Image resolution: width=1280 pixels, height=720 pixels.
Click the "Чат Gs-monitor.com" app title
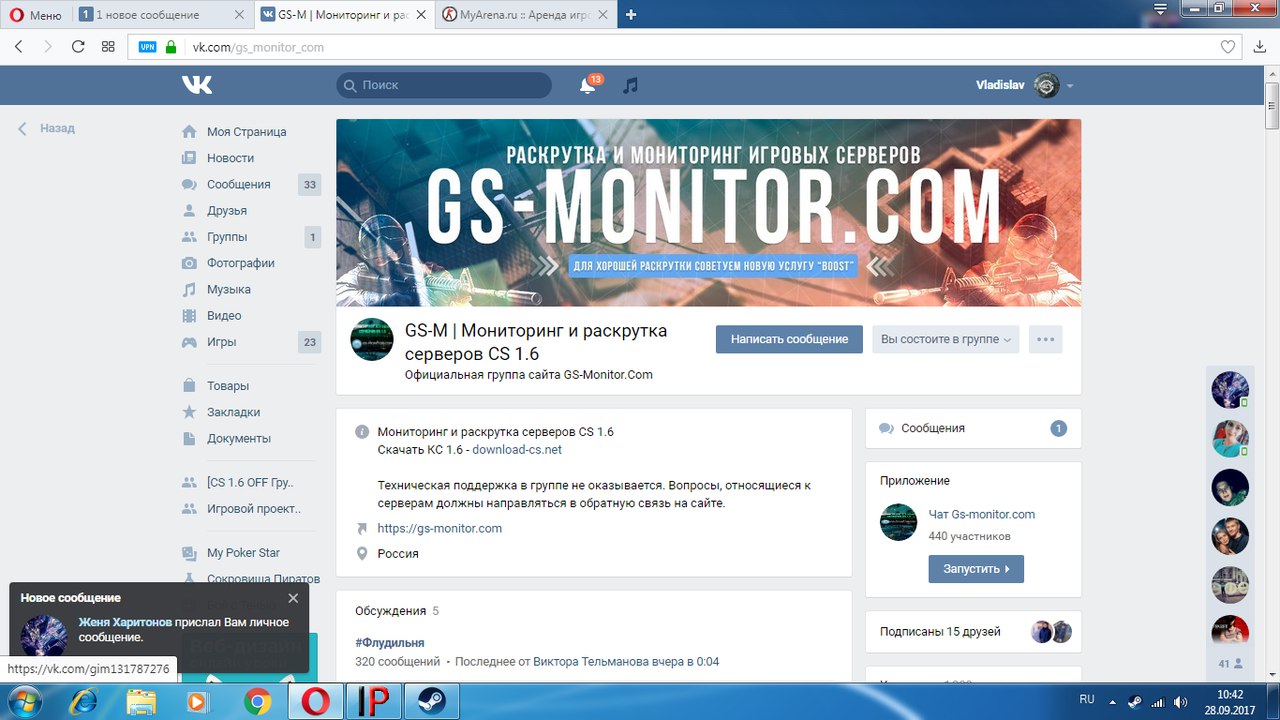point(981,515)
